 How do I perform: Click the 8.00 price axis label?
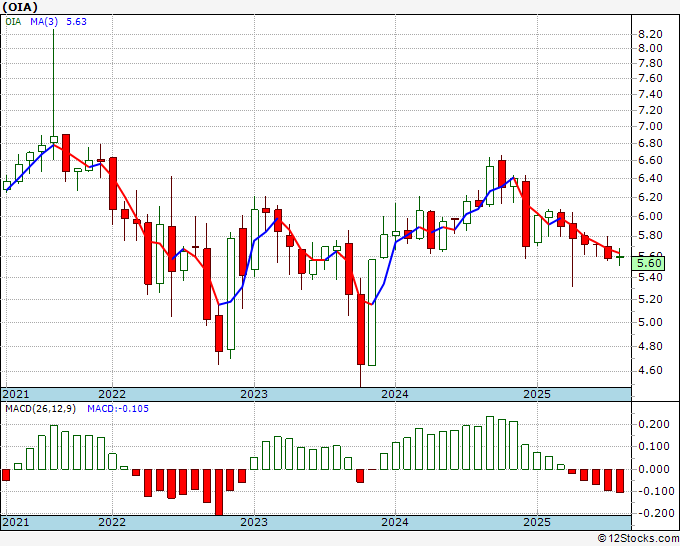tap(650, 48)
